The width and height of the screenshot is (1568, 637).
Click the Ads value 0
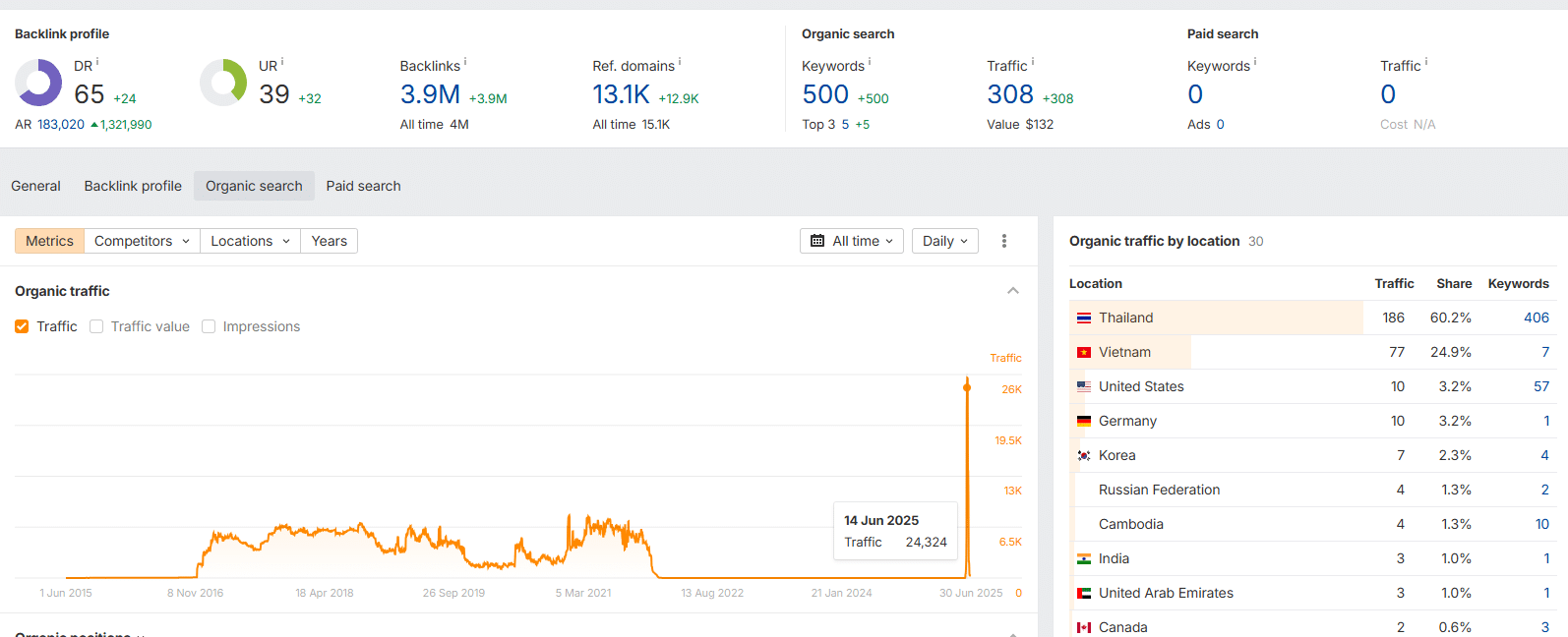tap(1220, 125)
